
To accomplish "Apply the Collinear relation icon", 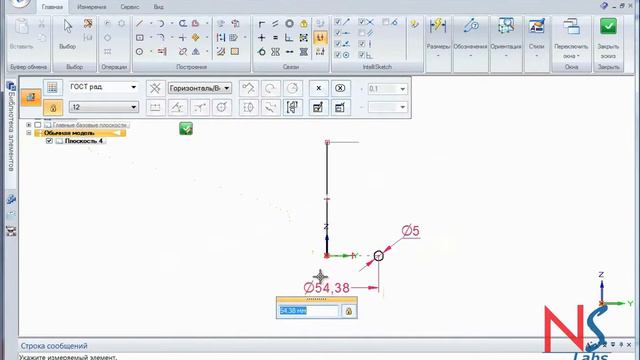I will point(289,52).
